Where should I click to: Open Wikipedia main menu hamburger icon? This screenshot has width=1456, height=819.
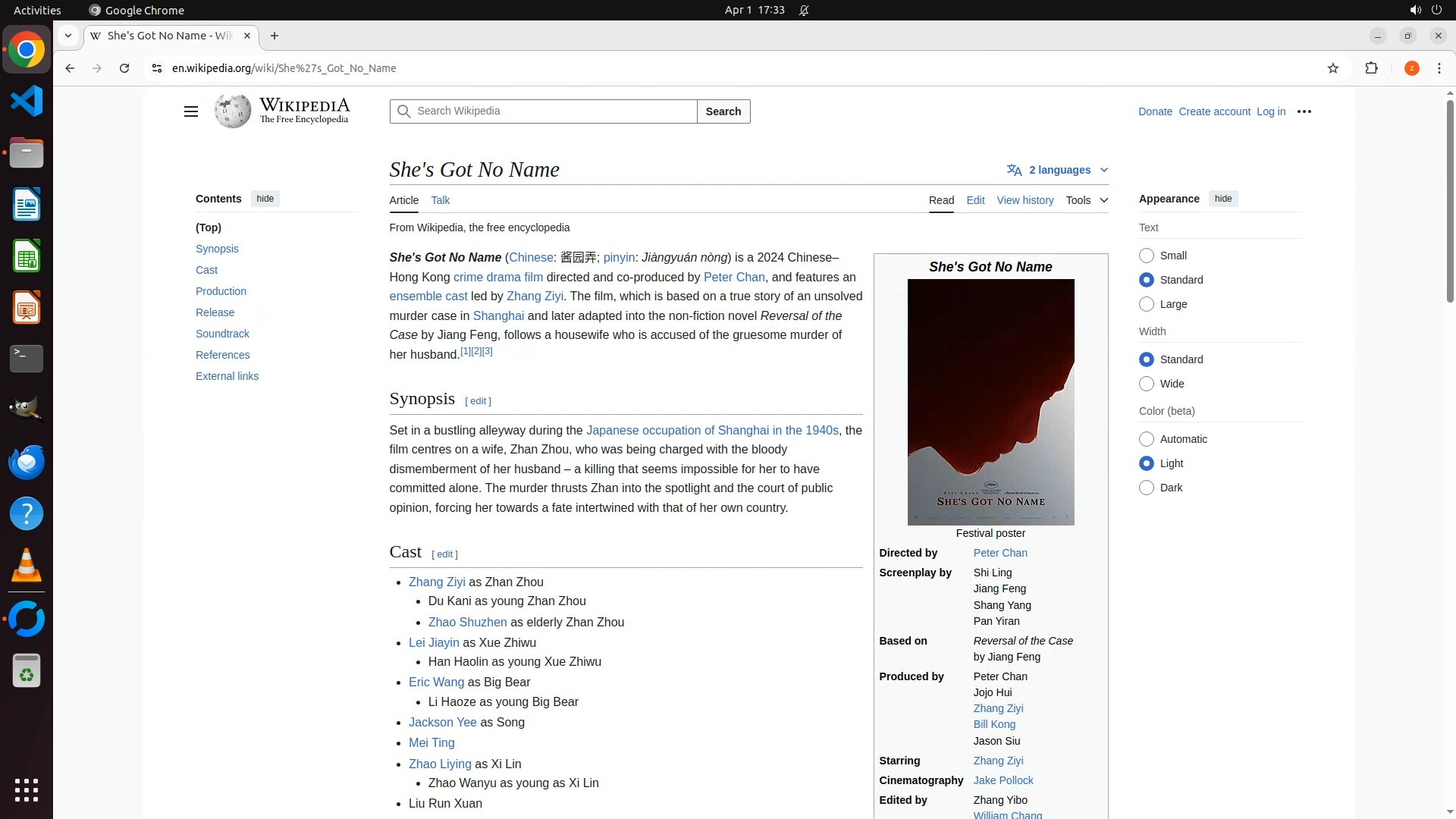(190, 111)
